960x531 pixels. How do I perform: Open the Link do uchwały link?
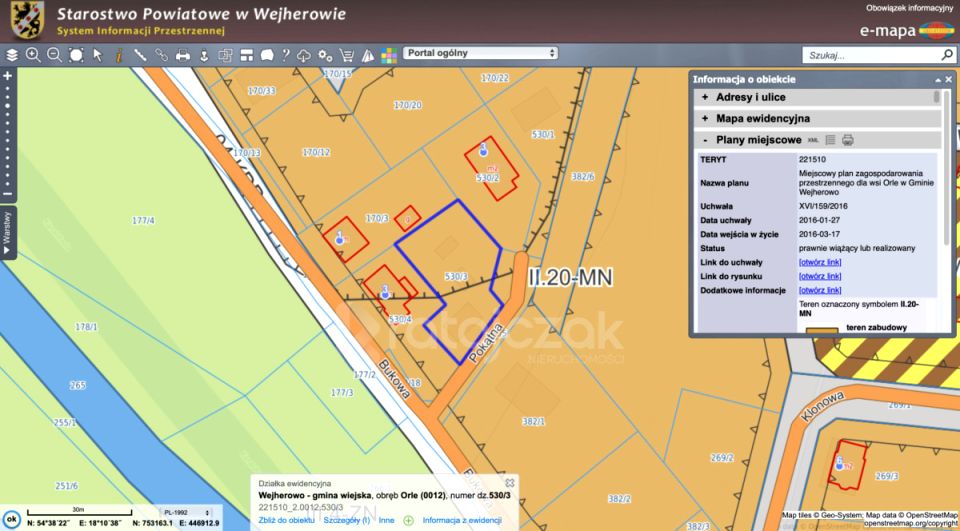[820, 262]
